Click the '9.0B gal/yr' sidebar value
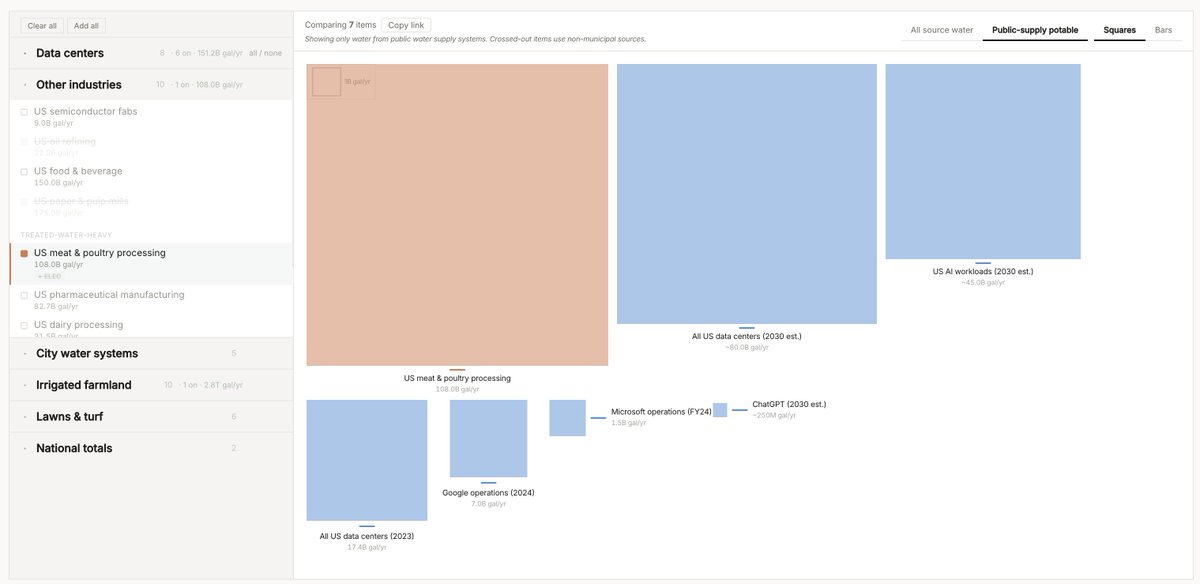The width and height of the screenshot is (1200, 584). pyautogui.click(x=54, y=123)
